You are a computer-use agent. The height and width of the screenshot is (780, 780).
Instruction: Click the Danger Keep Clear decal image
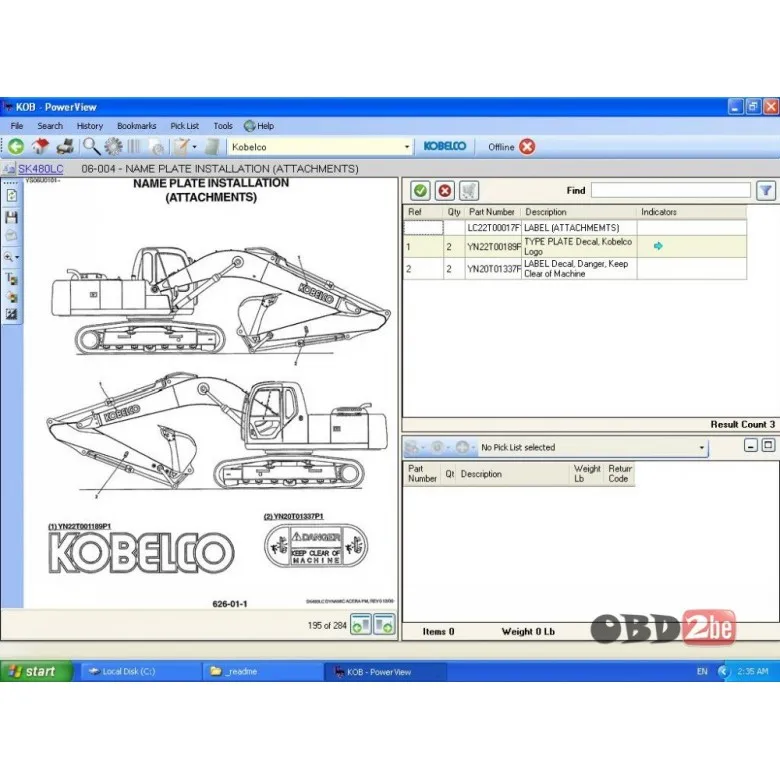[316, 546]
